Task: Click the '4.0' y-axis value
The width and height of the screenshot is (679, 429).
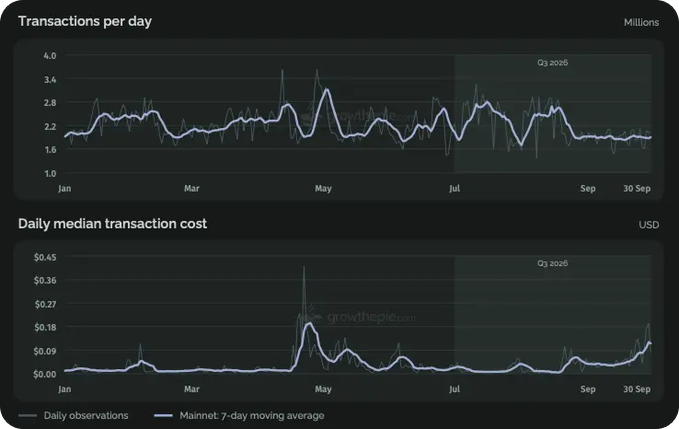Action: point(50,56)
